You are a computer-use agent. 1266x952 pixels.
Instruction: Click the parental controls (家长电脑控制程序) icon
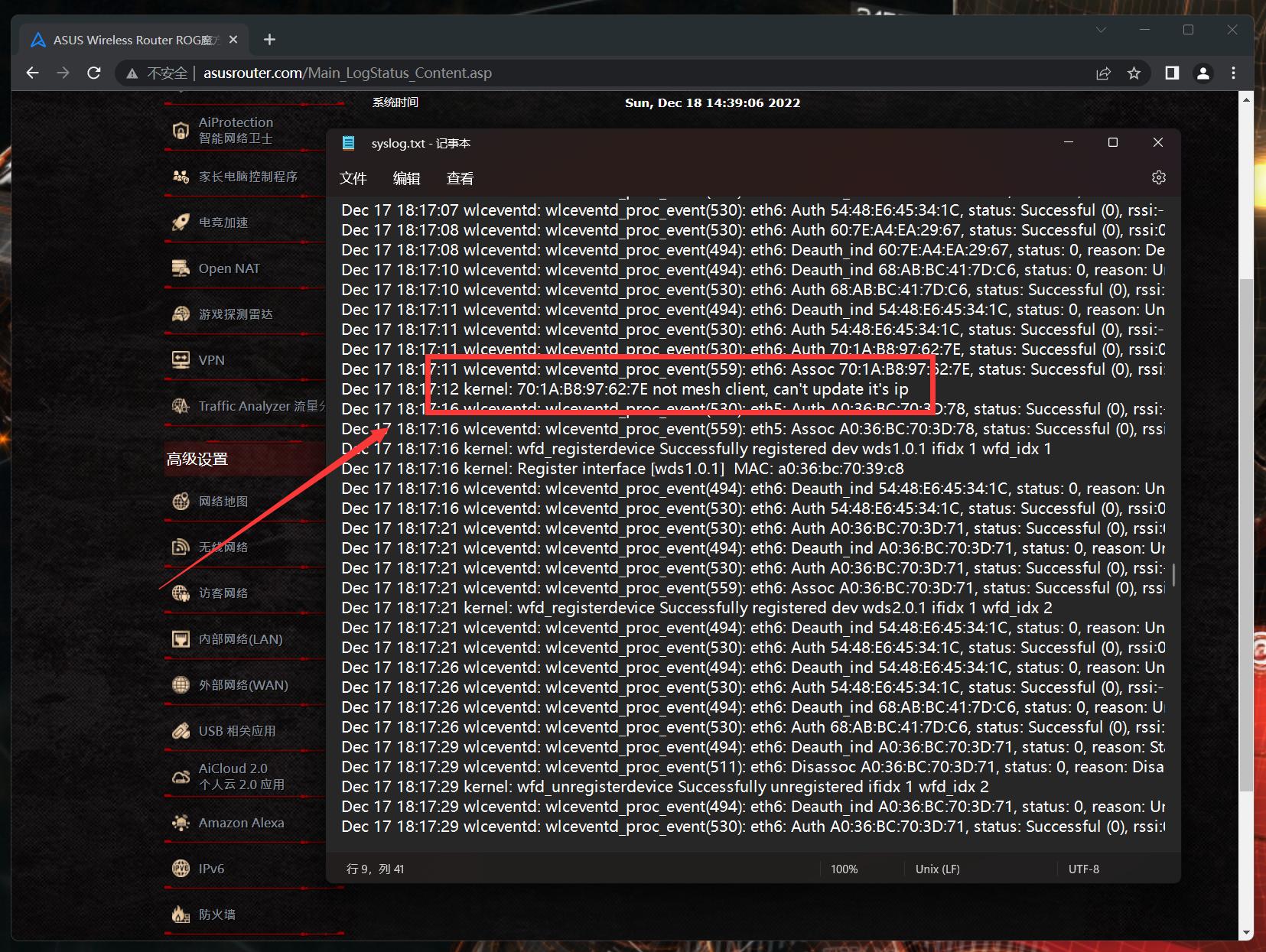[x=181, y=177]
